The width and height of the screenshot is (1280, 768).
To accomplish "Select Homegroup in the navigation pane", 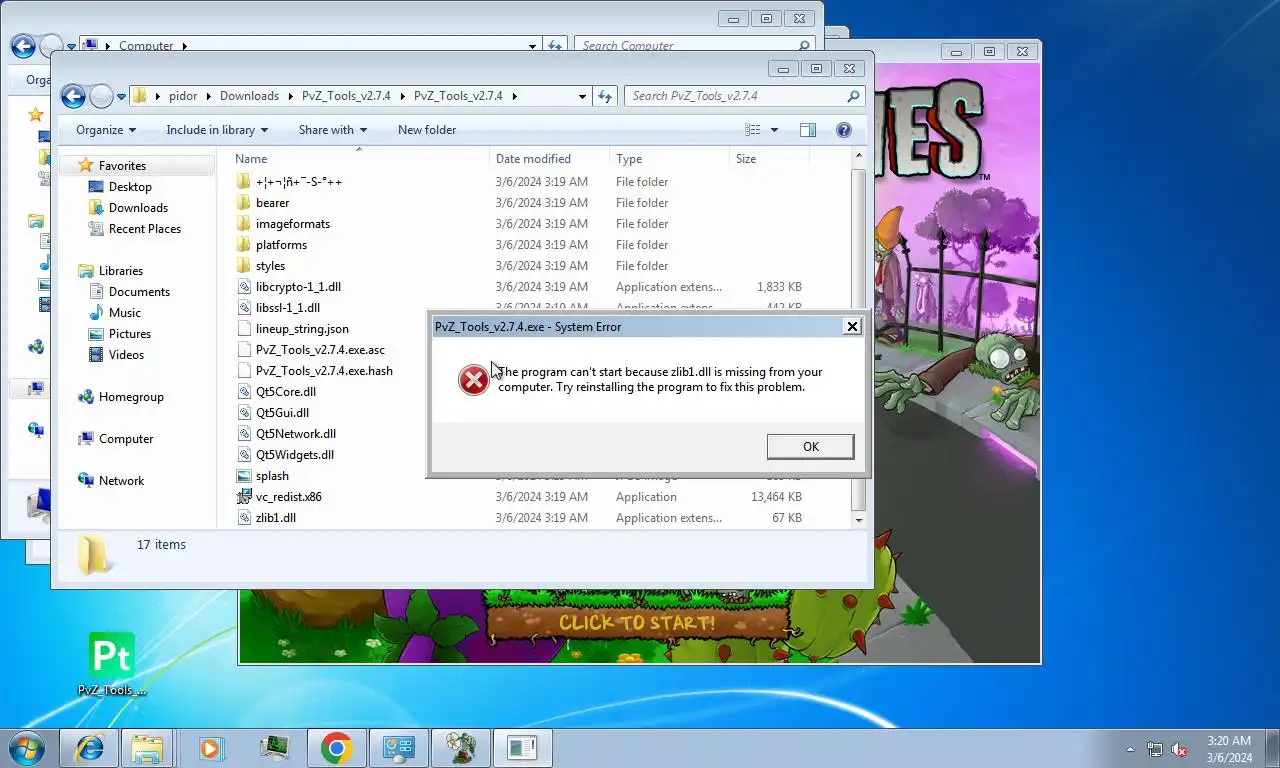I will point(131,397).
